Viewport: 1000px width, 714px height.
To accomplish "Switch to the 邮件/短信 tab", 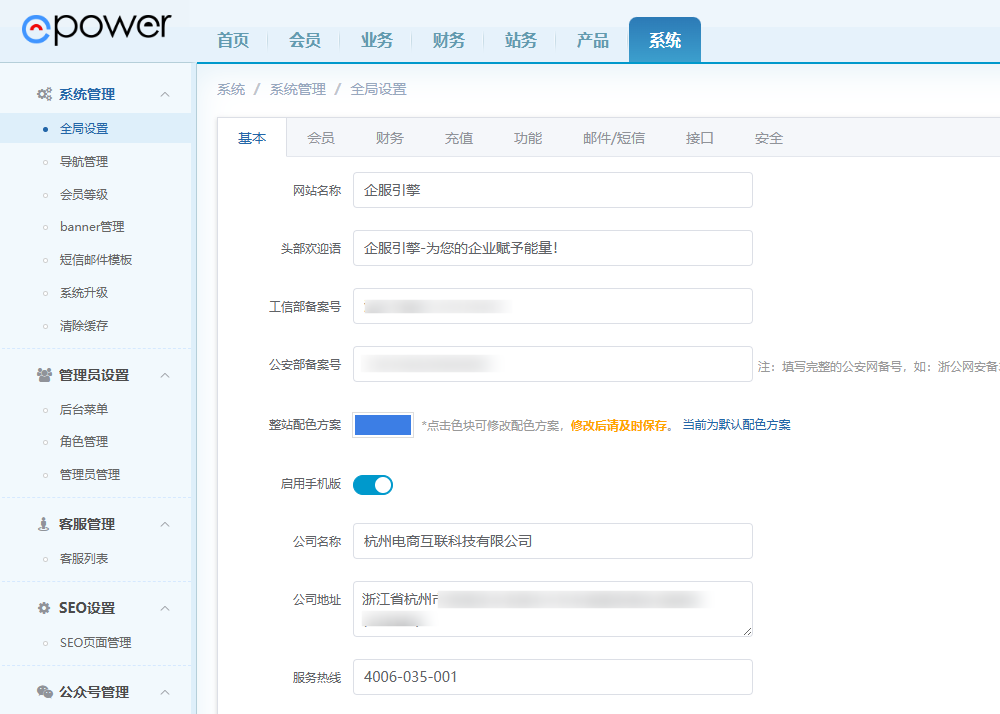I will [614, 138].
